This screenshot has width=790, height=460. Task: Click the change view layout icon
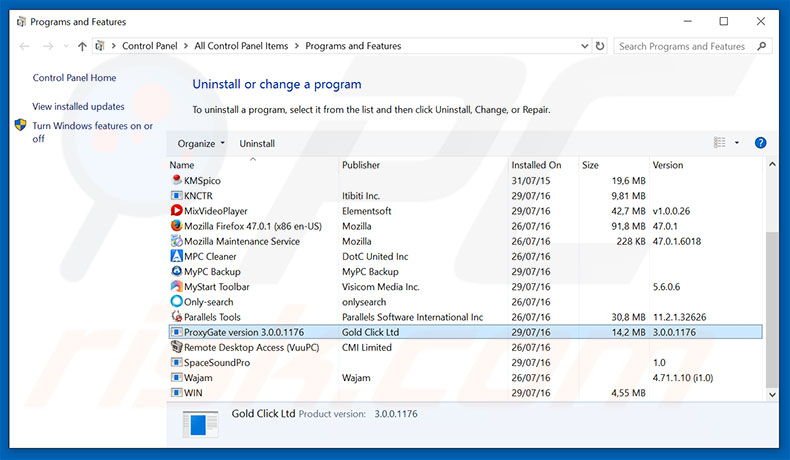[x=719, y=143]
